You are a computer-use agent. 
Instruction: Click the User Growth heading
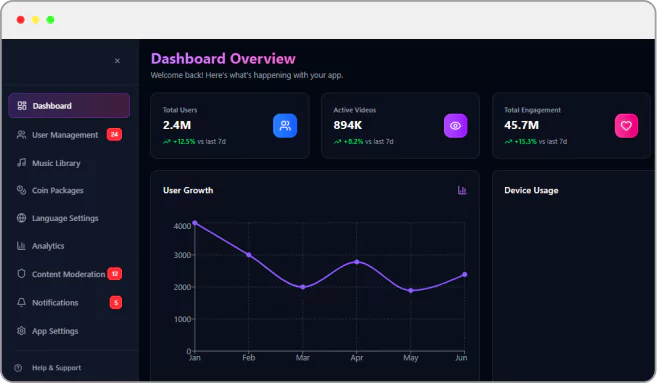pyautogui.click(x=188, y=190)
